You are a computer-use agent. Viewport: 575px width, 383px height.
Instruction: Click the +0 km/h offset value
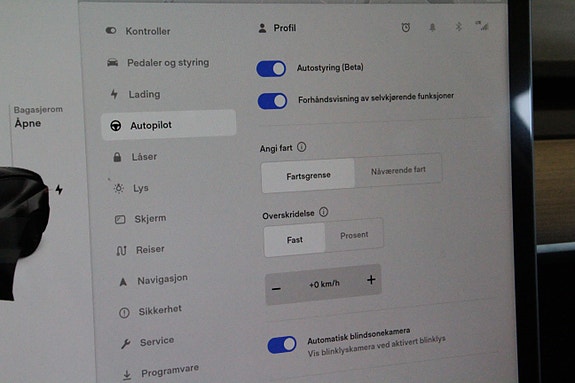(x=324, y=284)
